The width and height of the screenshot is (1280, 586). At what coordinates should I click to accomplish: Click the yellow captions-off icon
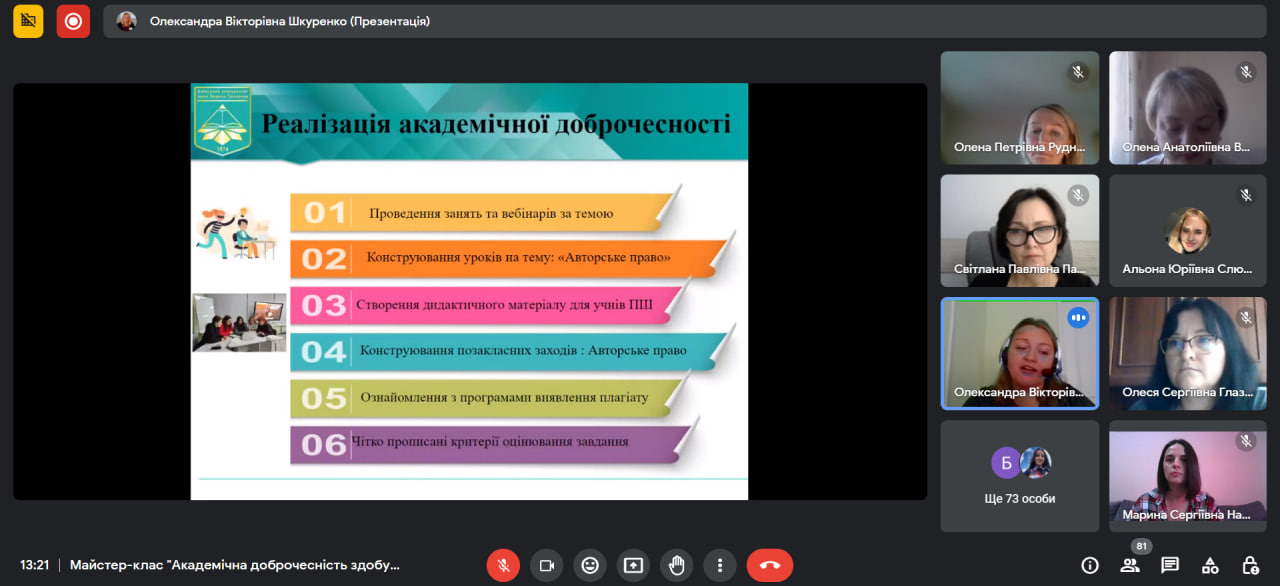28,21
